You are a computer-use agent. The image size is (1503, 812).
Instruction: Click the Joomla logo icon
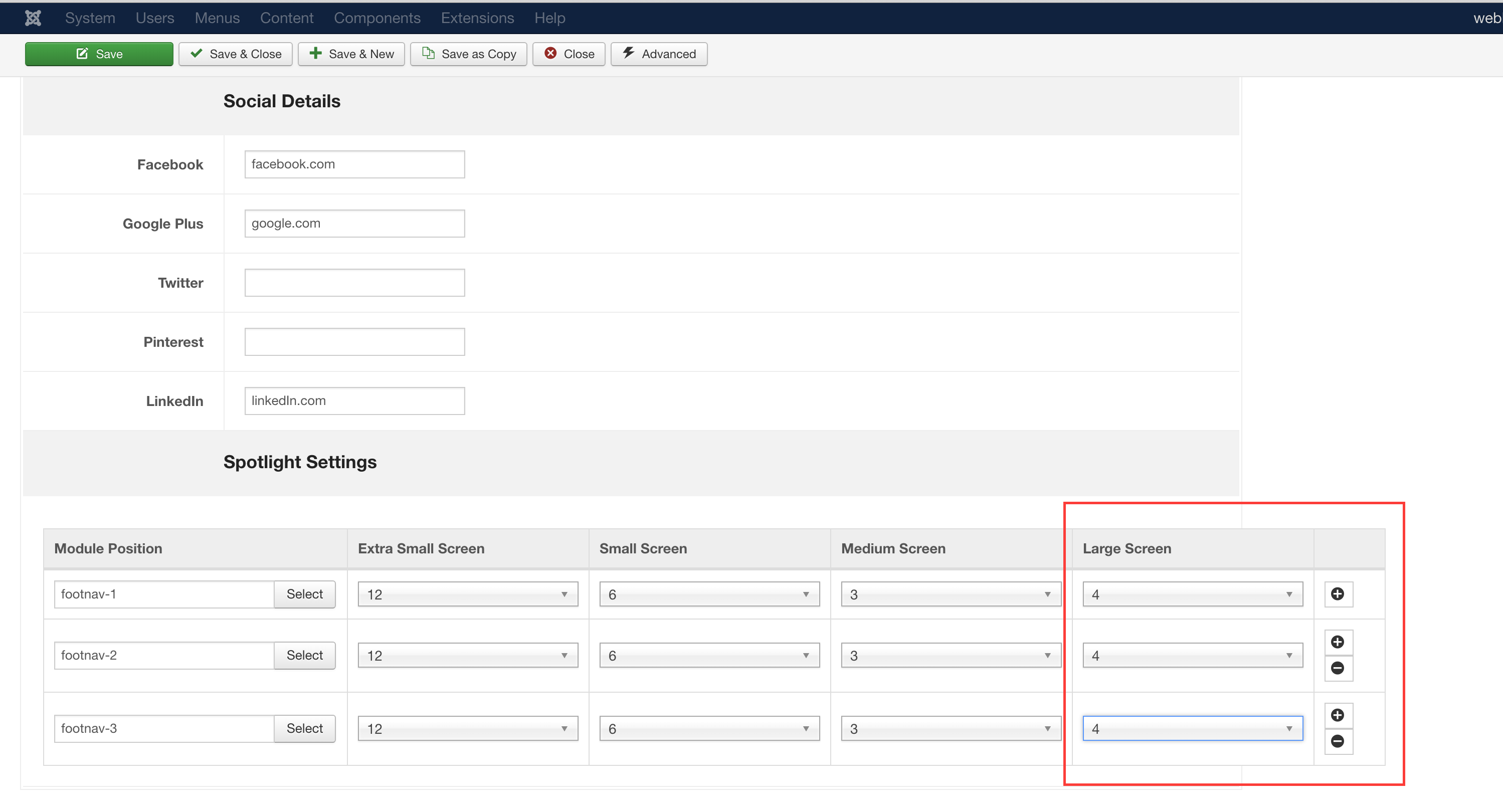tap(33, 18)
